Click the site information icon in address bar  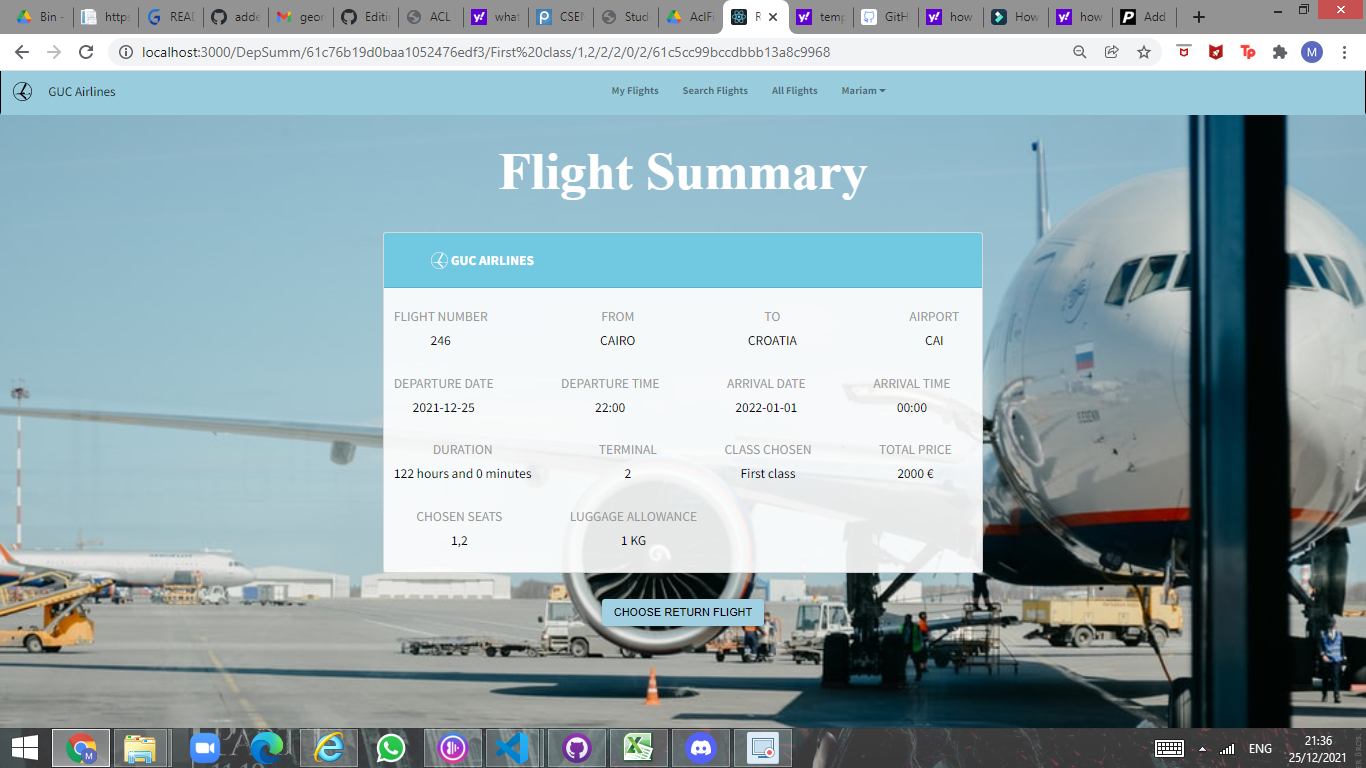point(126,52)
